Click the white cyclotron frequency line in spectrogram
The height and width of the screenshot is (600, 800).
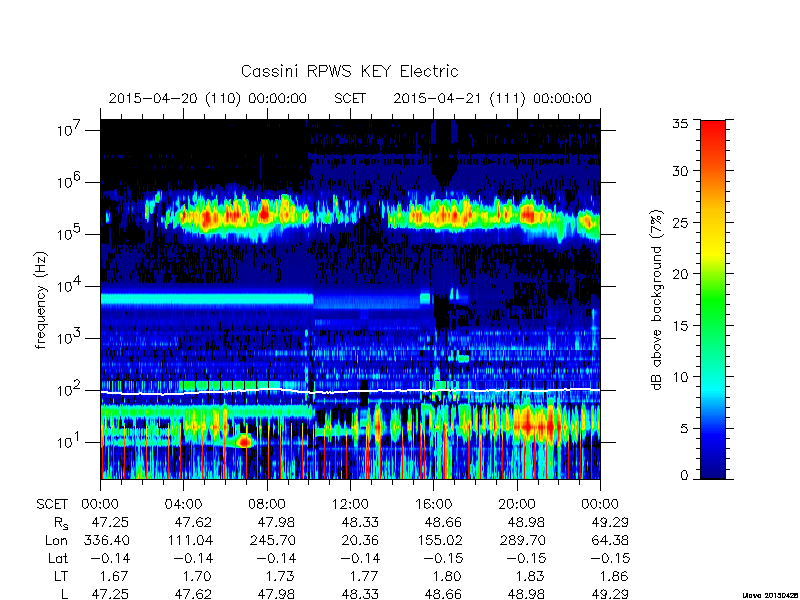350,391
